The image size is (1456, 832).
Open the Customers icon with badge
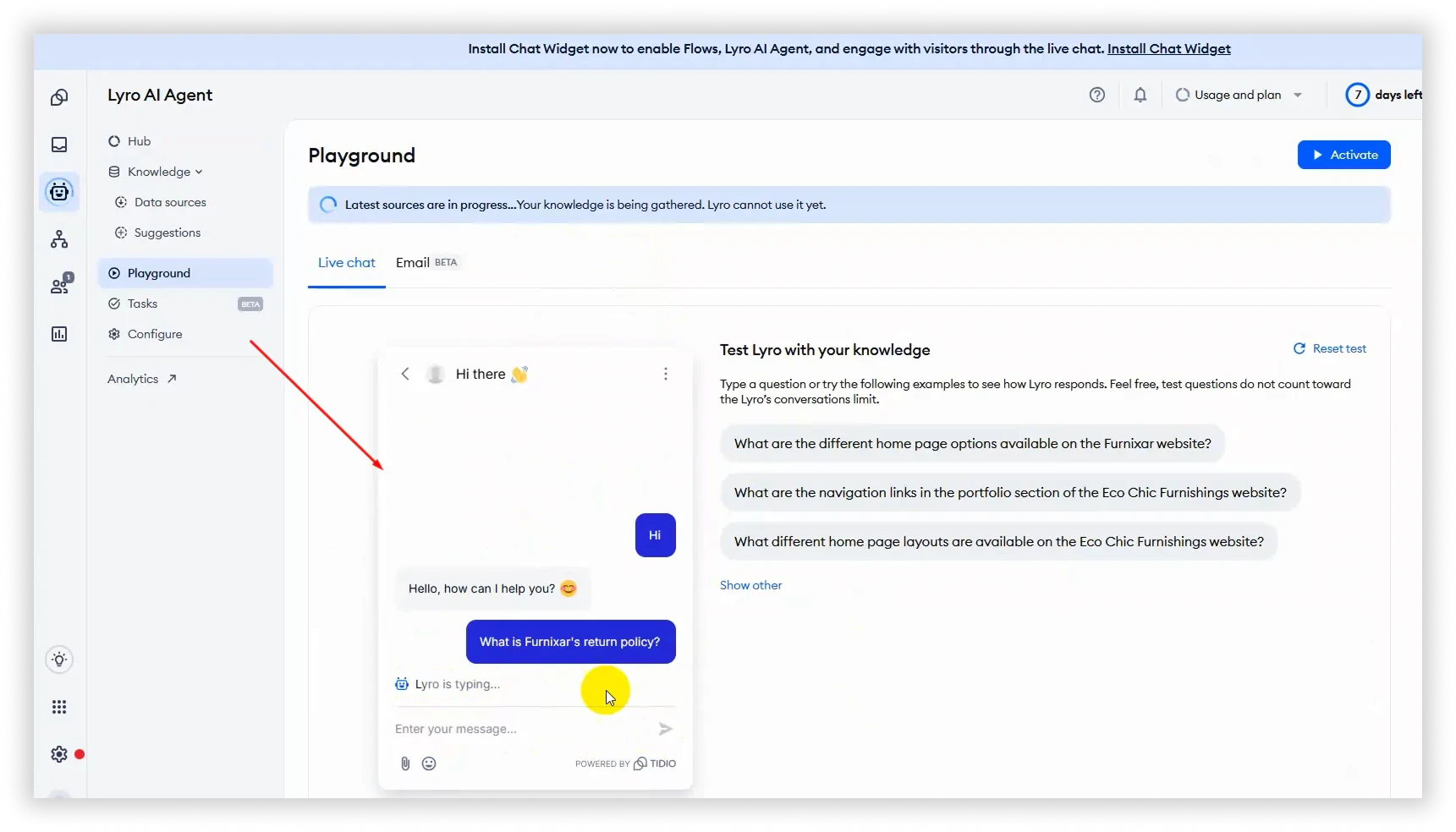61,285
